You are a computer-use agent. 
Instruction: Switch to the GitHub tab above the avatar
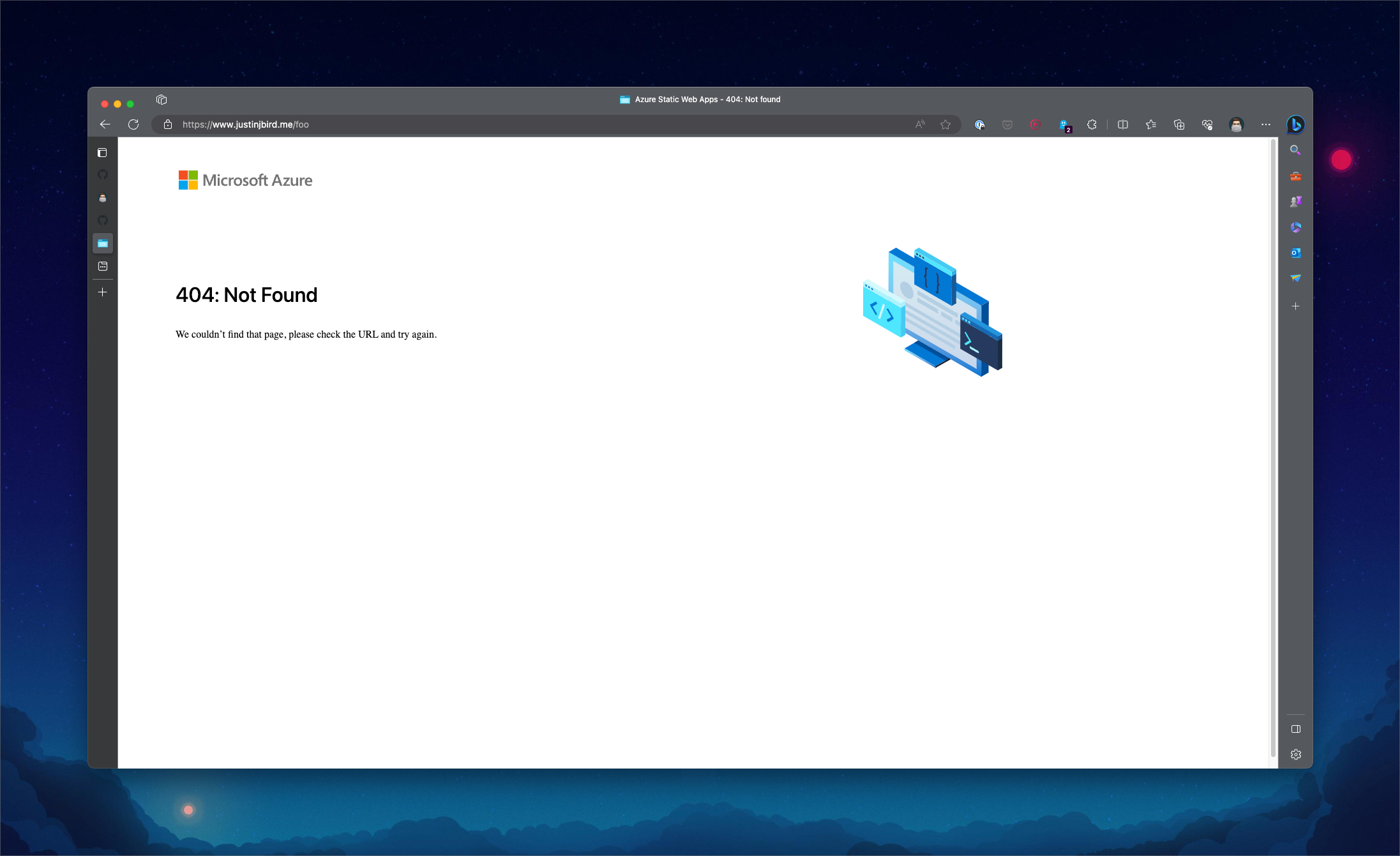click(102, 174)
